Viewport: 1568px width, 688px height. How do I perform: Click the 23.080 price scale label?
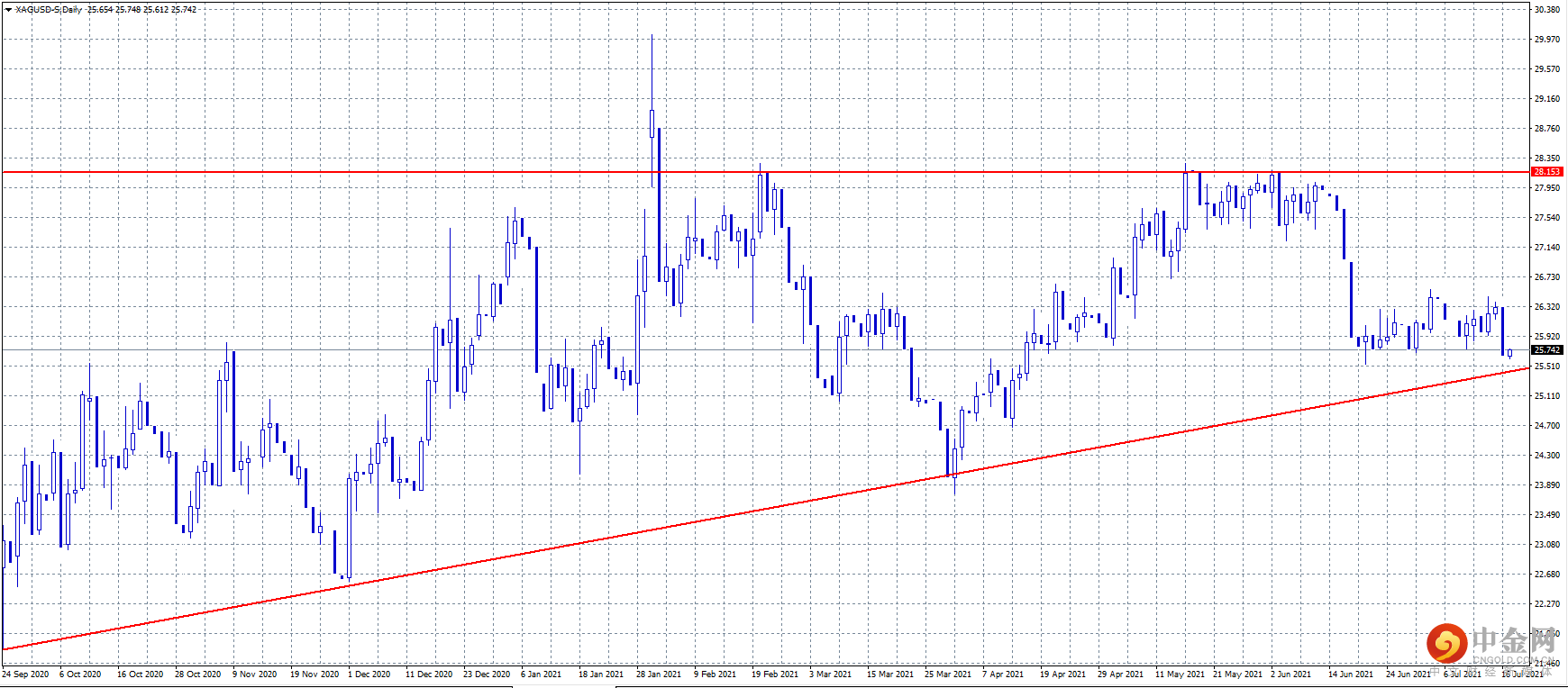point(1547,545)
